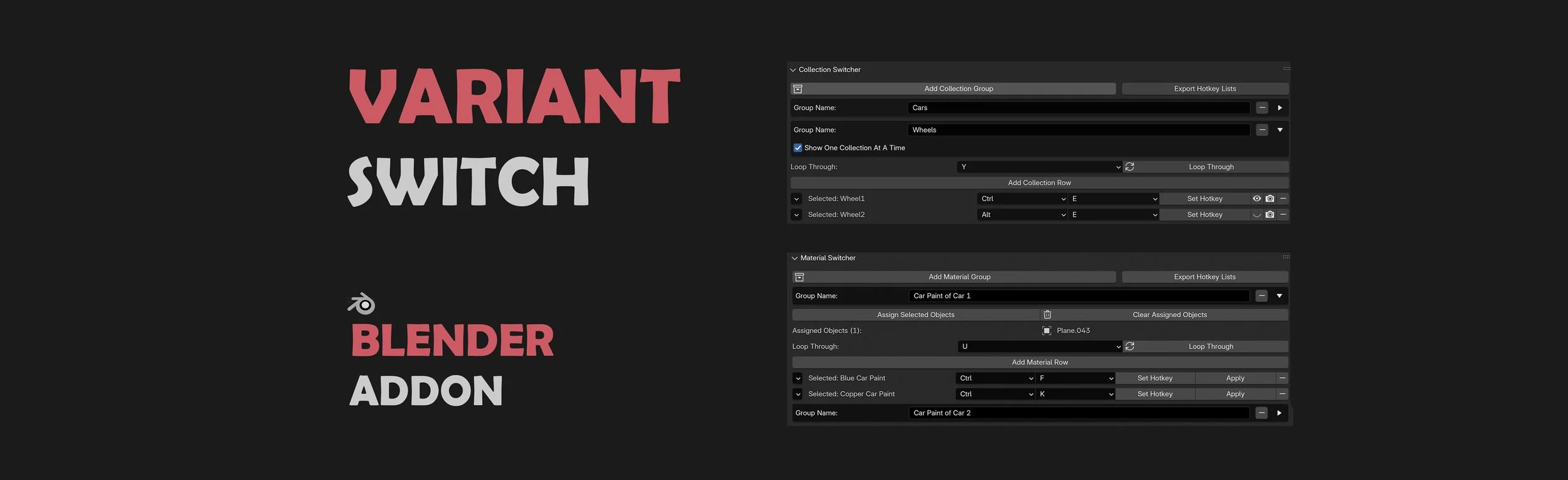1568x480 pixels.
Task: Toggle viewport visibility eye for Wheel1
Action: pyautogui.click(x=1257, y=199)
